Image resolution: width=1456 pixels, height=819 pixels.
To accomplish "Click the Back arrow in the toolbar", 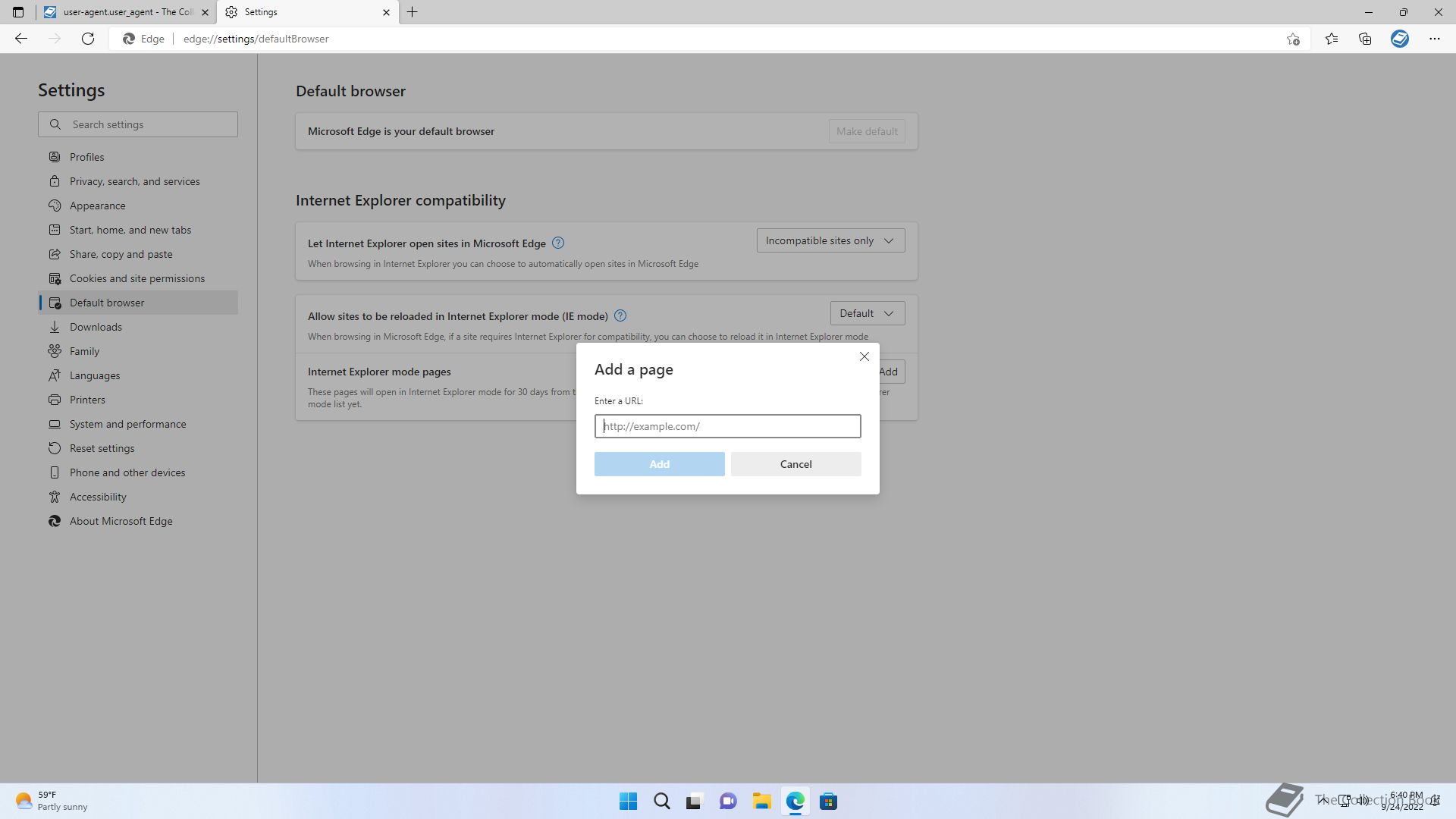I will point(21,39).
